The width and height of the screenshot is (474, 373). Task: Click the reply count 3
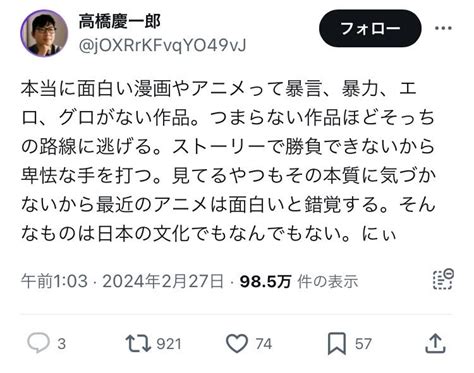pyautogui.click(x=61, y=344)
